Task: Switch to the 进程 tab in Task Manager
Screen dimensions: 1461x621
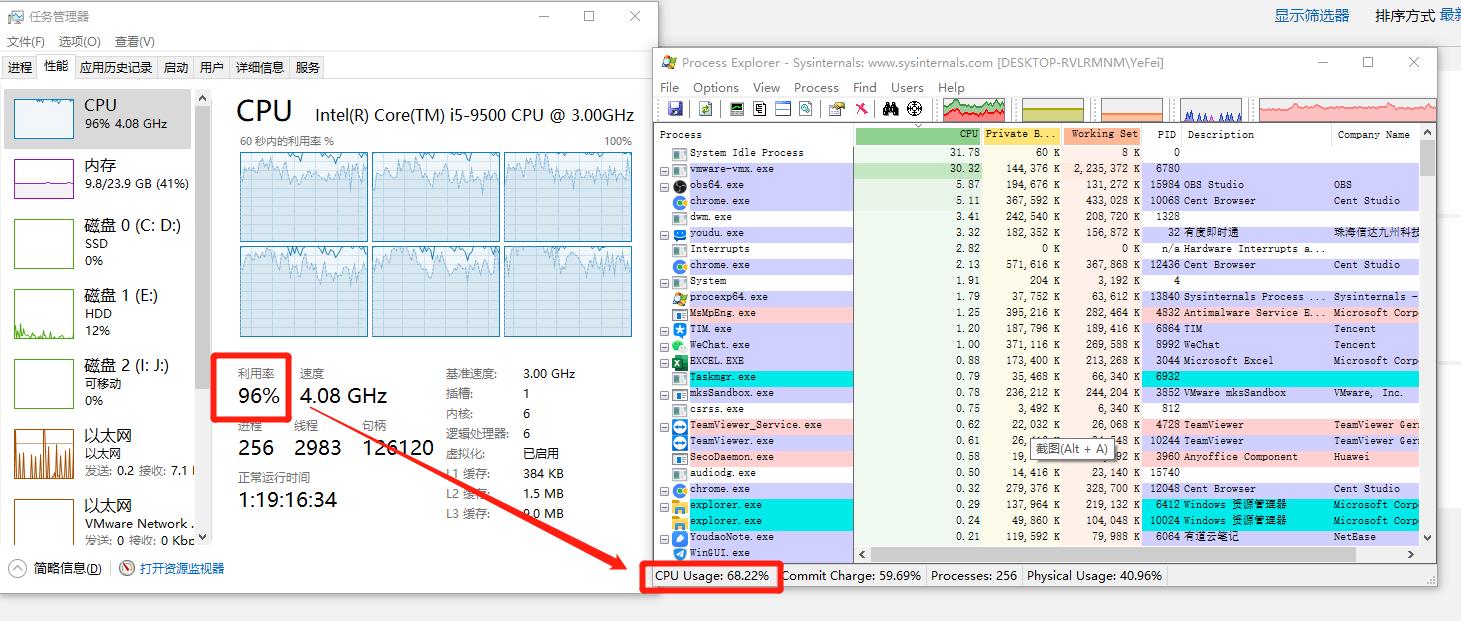Action: (x=20, y=67)
